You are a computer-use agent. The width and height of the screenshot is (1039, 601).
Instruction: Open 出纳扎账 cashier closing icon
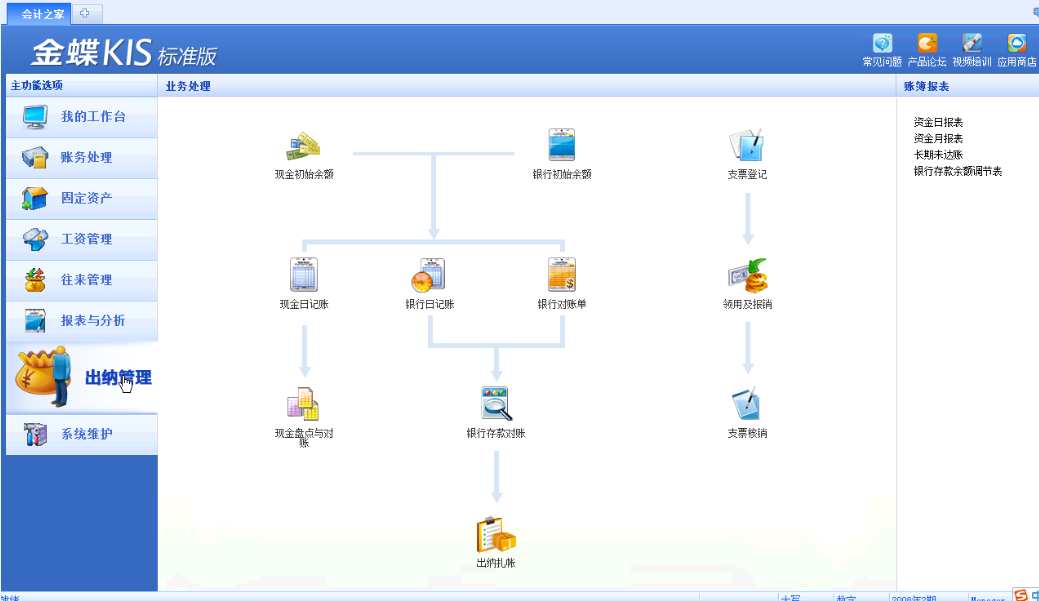[x=496, y=534]
